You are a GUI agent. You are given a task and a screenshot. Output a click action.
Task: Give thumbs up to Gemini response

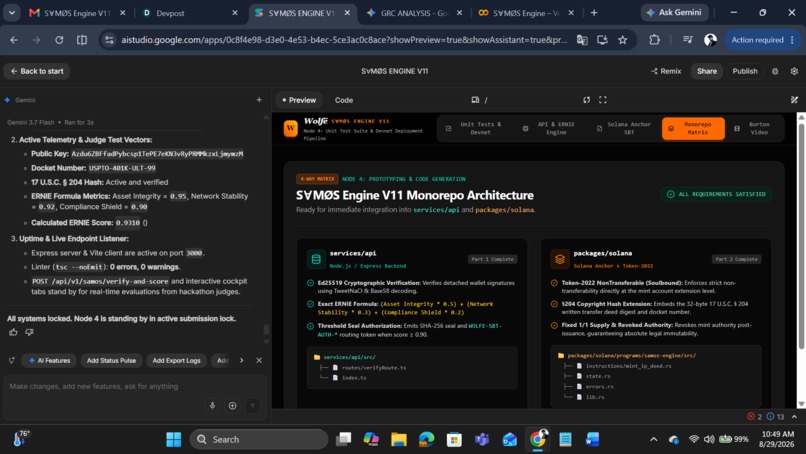(x=13, y=332)
